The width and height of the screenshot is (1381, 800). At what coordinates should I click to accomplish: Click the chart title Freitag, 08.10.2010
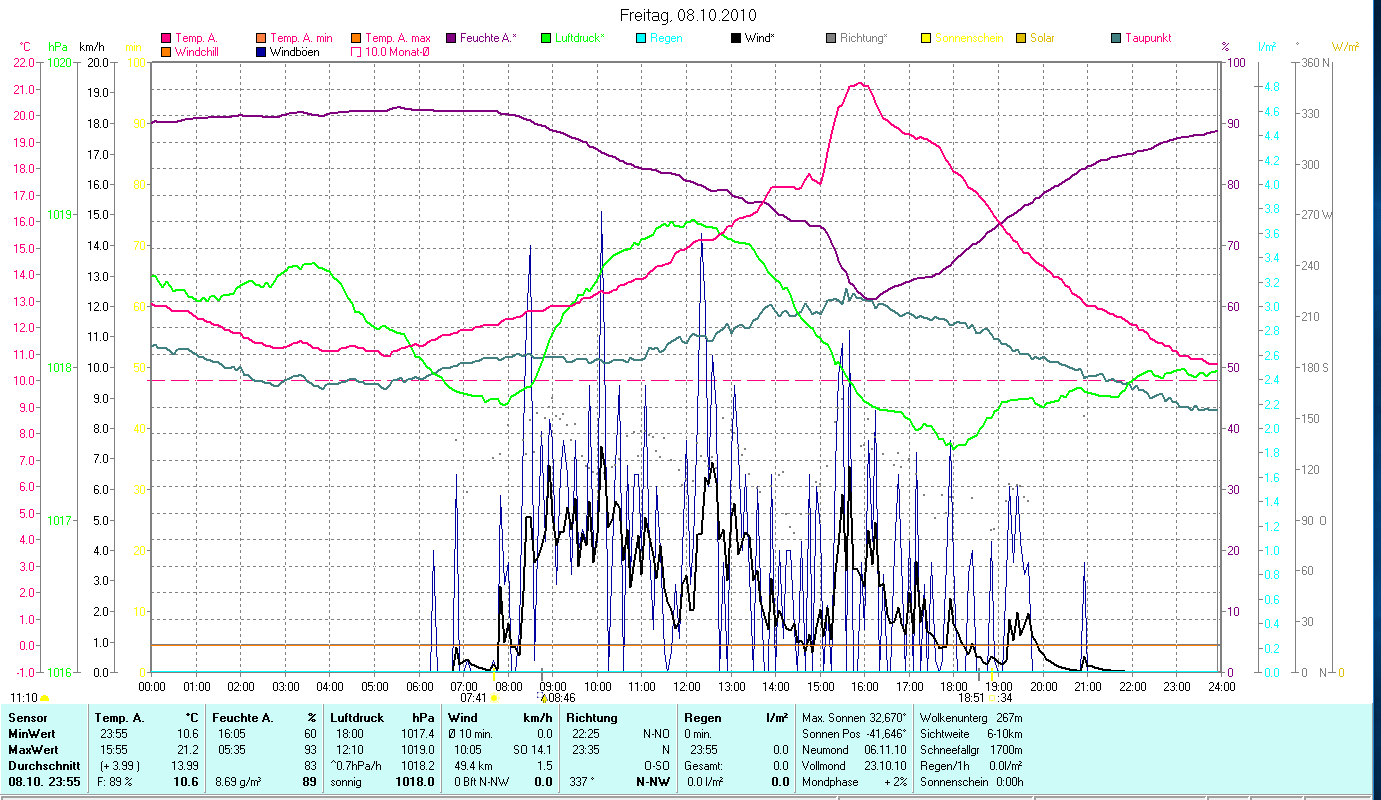coord(688,15)
